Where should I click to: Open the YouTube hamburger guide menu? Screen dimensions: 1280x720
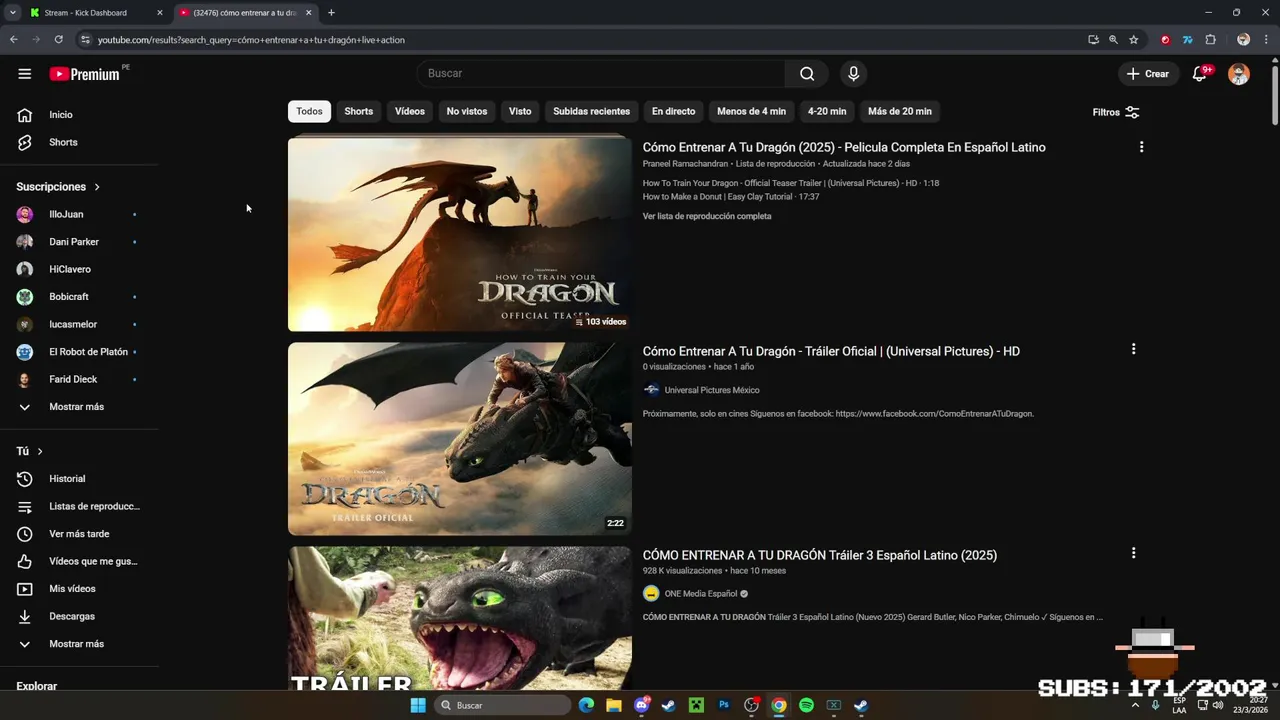25,74
